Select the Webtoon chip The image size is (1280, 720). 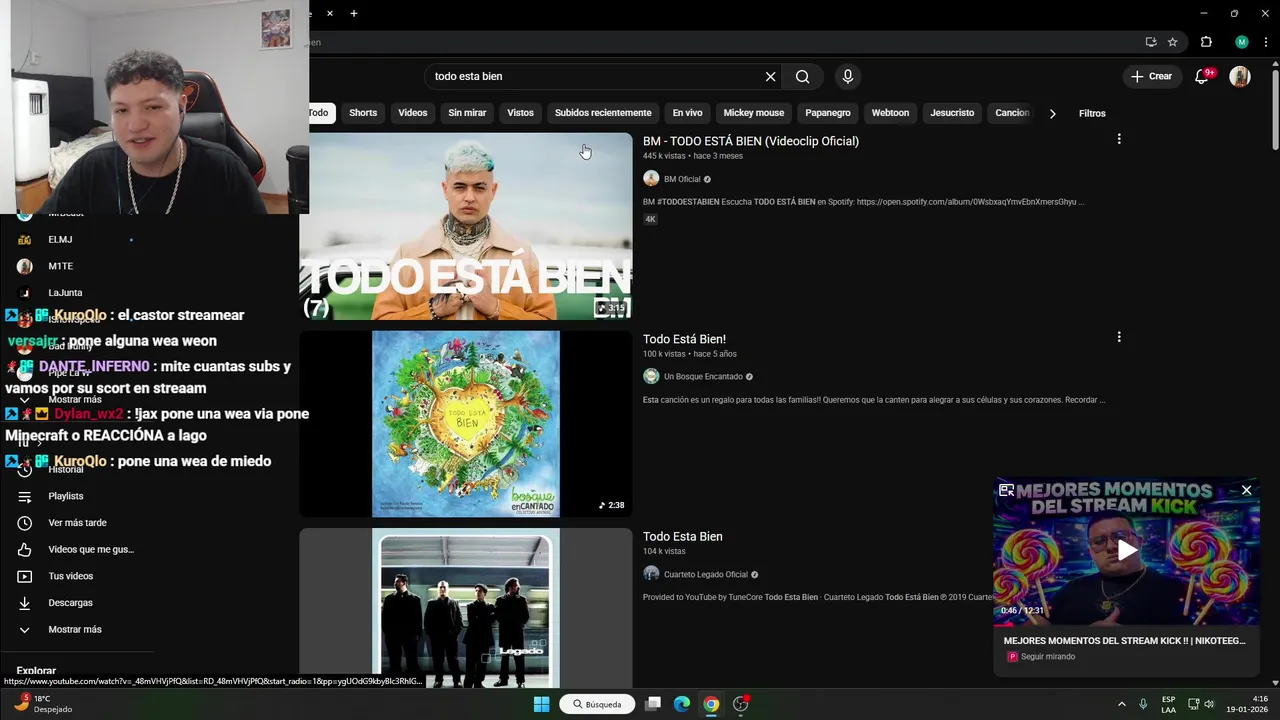point(890,113)
